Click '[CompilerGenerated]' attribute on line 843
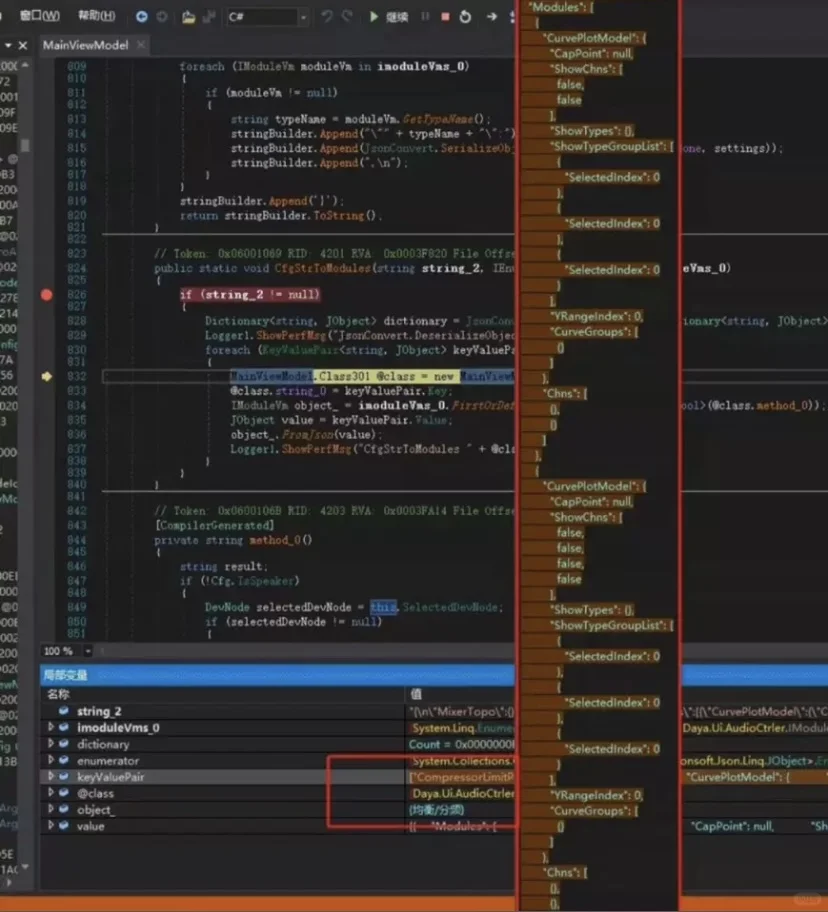Image resolution: width=828 pixels, height=912 pixels. (x=215, y=525)
